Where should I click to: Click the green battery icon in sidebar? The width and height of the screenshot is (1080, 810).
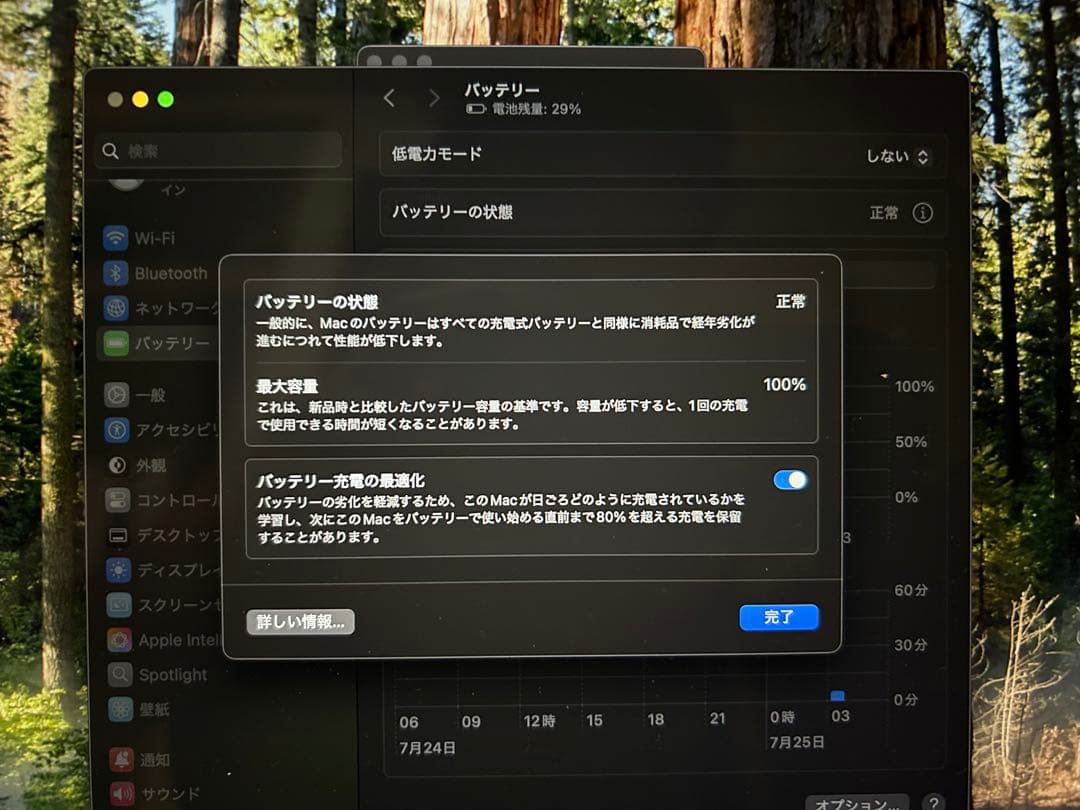[x=117, y=343]
